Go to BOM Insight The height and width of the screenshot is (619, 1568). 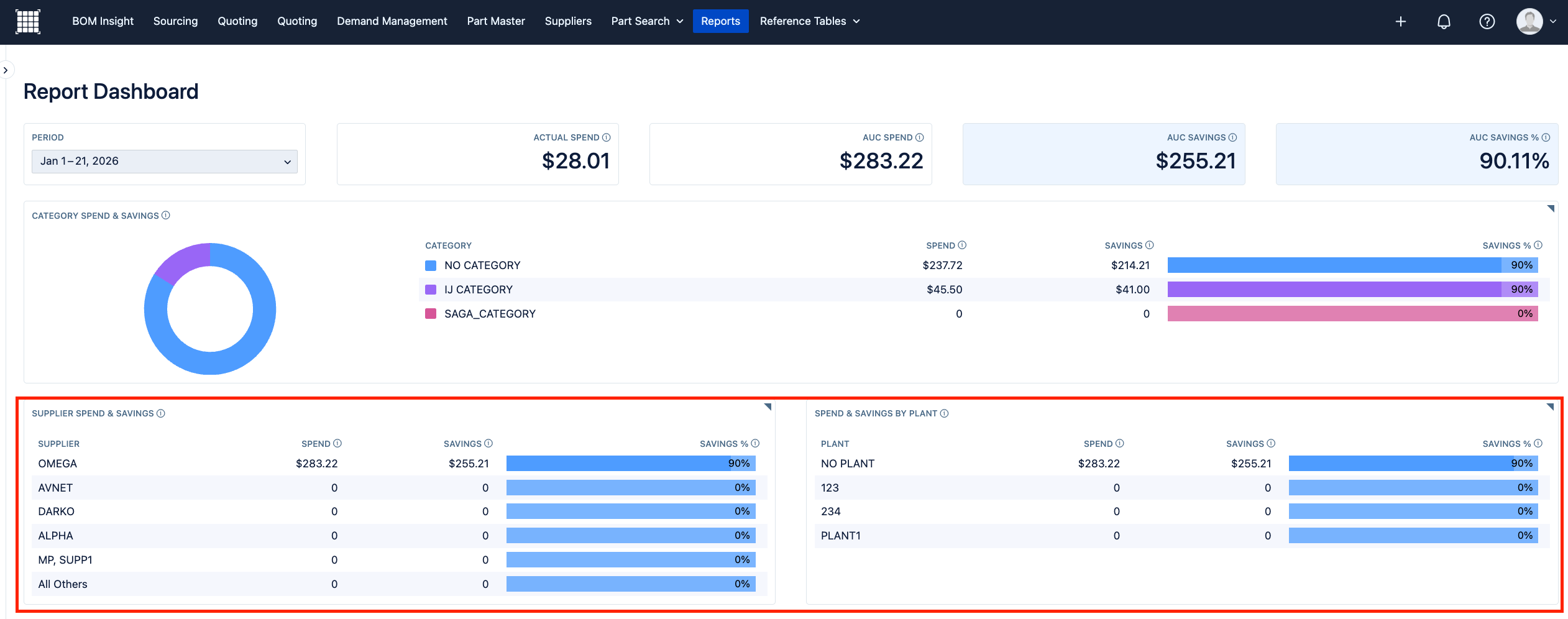[103, 21]
